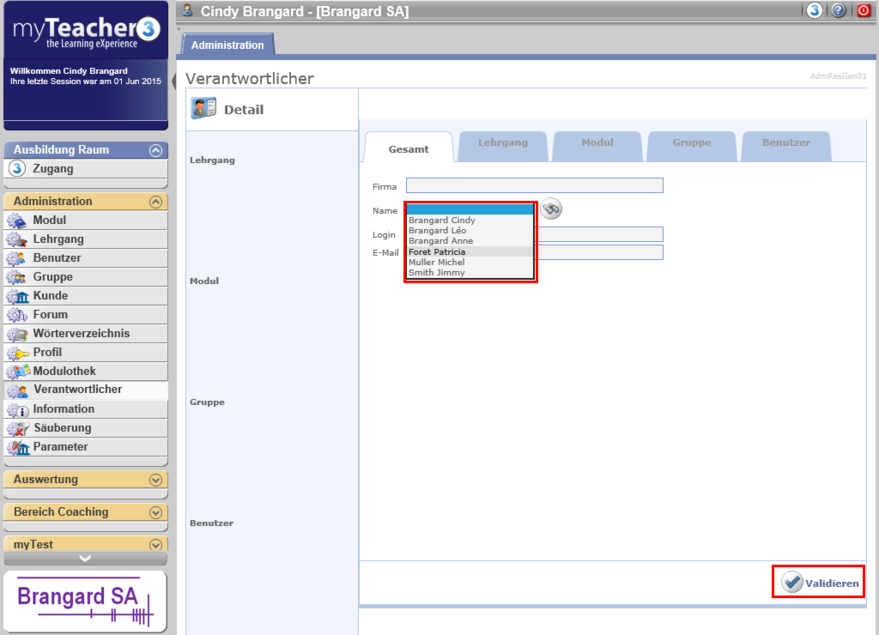Click the red power logout icon
The height and width of the screenshot is (635, 879).
click(863, 10)
